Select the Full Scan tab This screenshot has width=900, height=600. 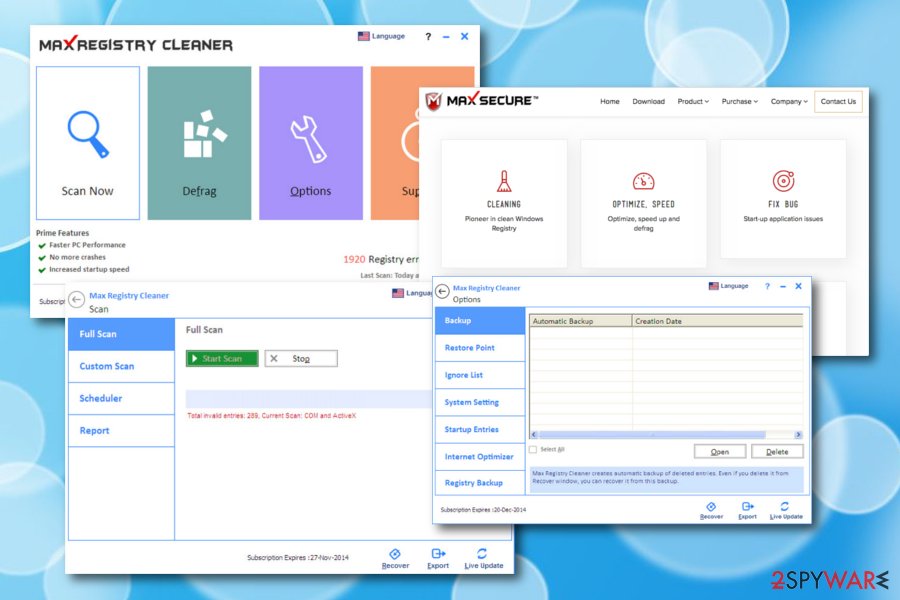click(121, 334)
